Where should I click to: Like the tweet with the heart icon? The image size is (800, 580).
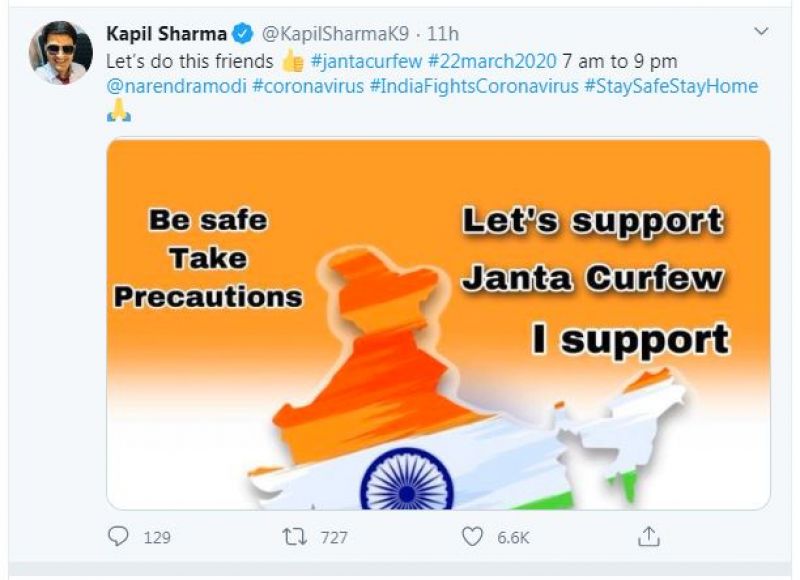[472, 537]
